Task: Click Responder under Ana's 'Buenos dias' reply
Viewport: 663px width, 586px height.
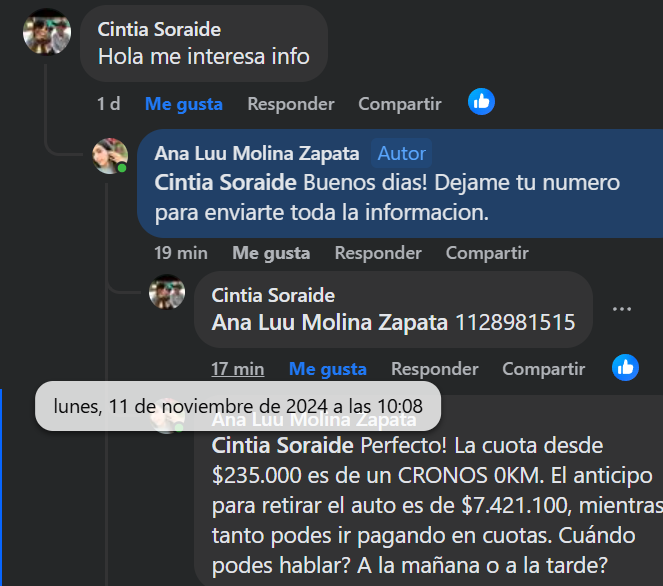Action: click(x=378, y=253)
